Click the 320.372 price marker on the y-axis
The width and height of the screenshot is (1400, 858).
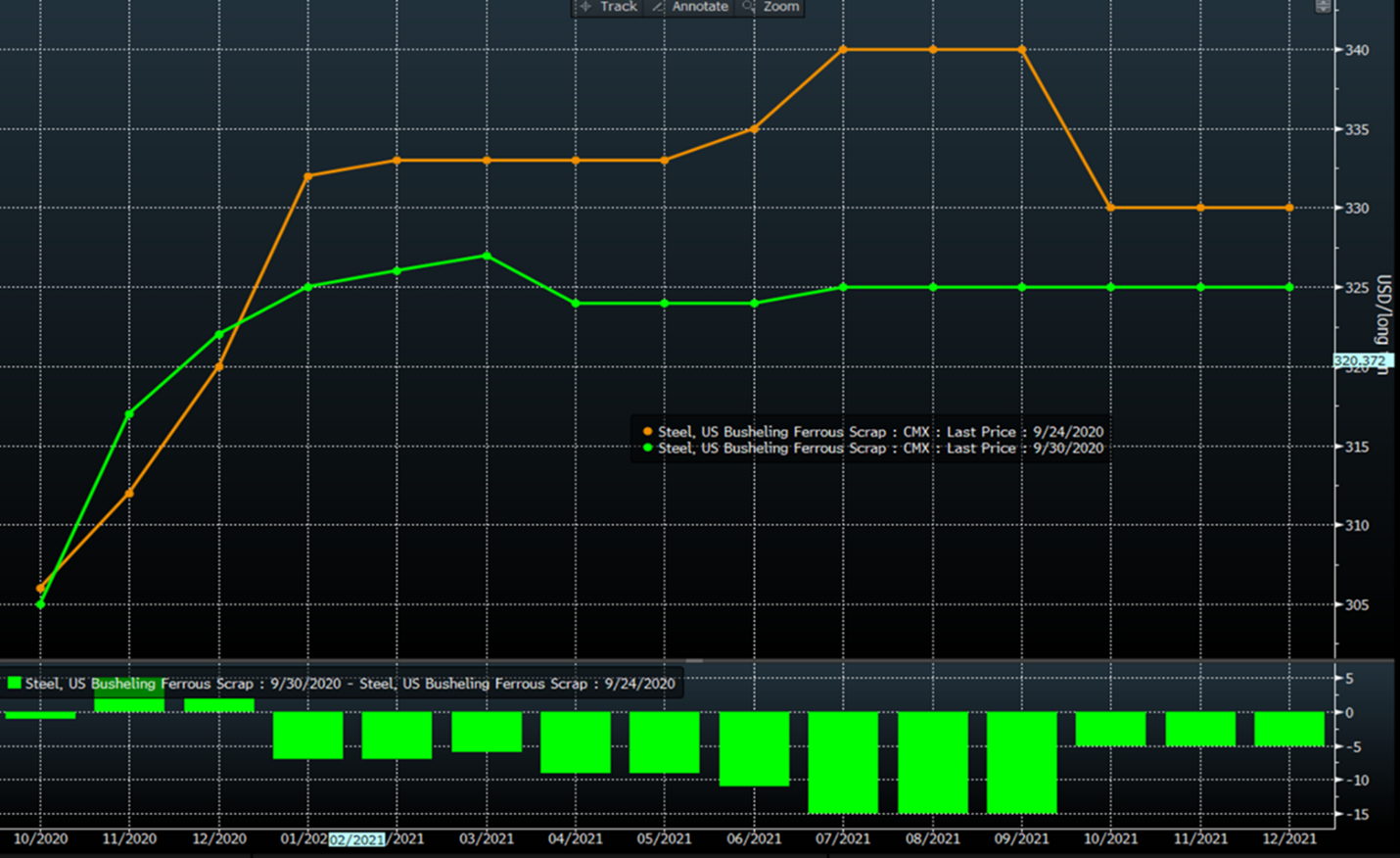tap(1361, 361)
